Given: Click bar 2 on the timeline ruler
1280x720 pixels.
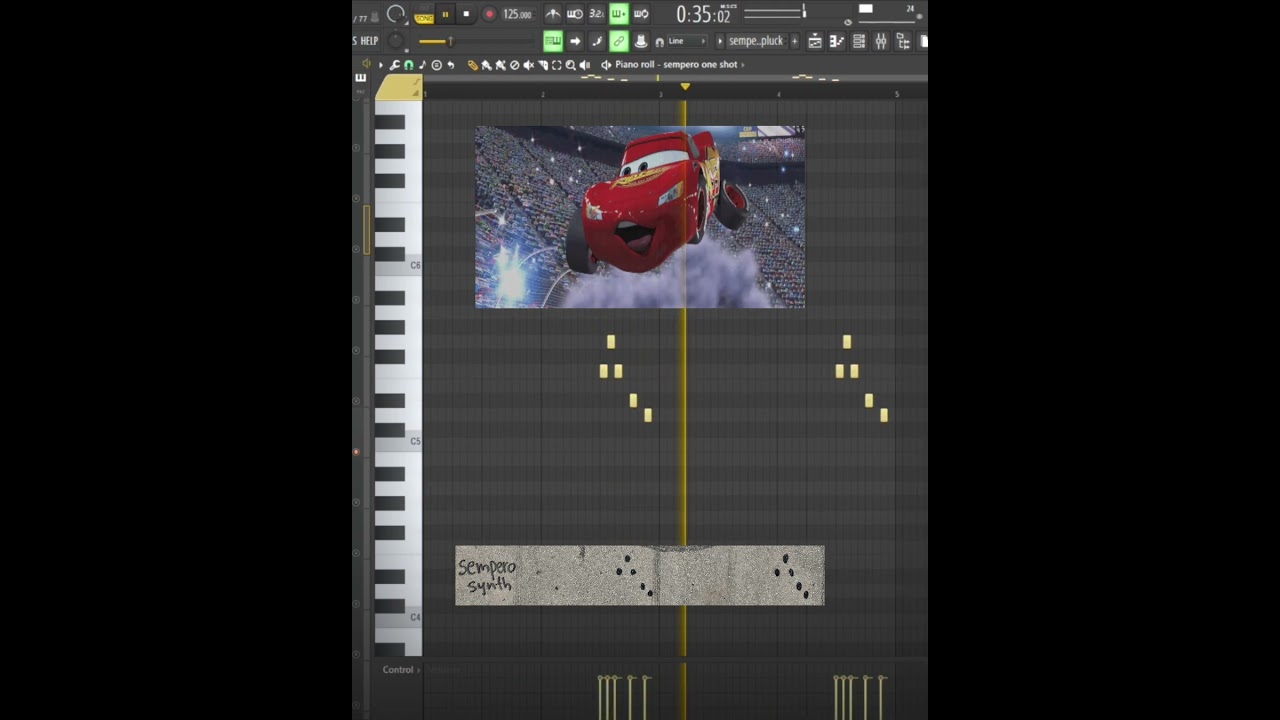Looking at the screenshot, I should [x=542, y=94].
